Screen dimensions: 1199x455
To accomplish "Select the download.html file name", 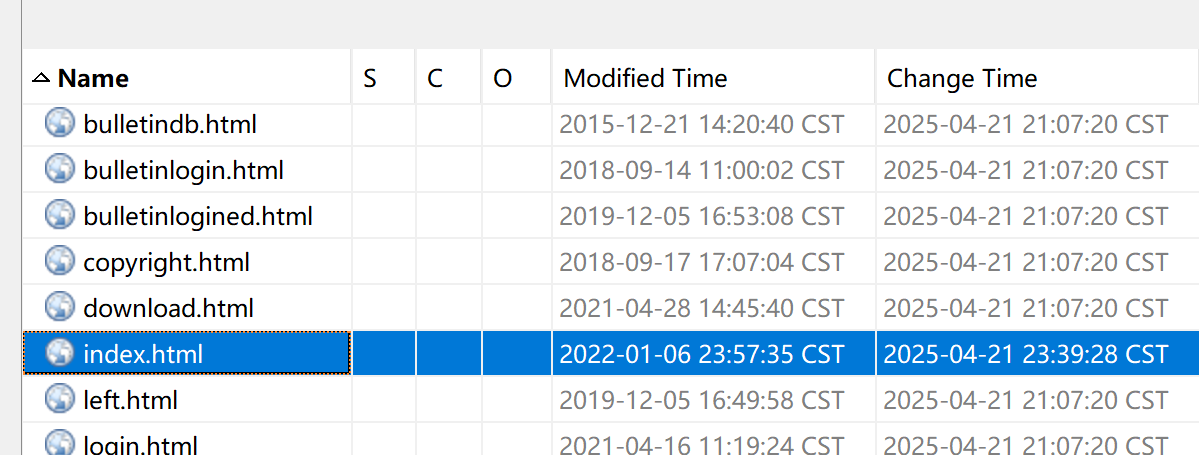I will click(168, 308).
